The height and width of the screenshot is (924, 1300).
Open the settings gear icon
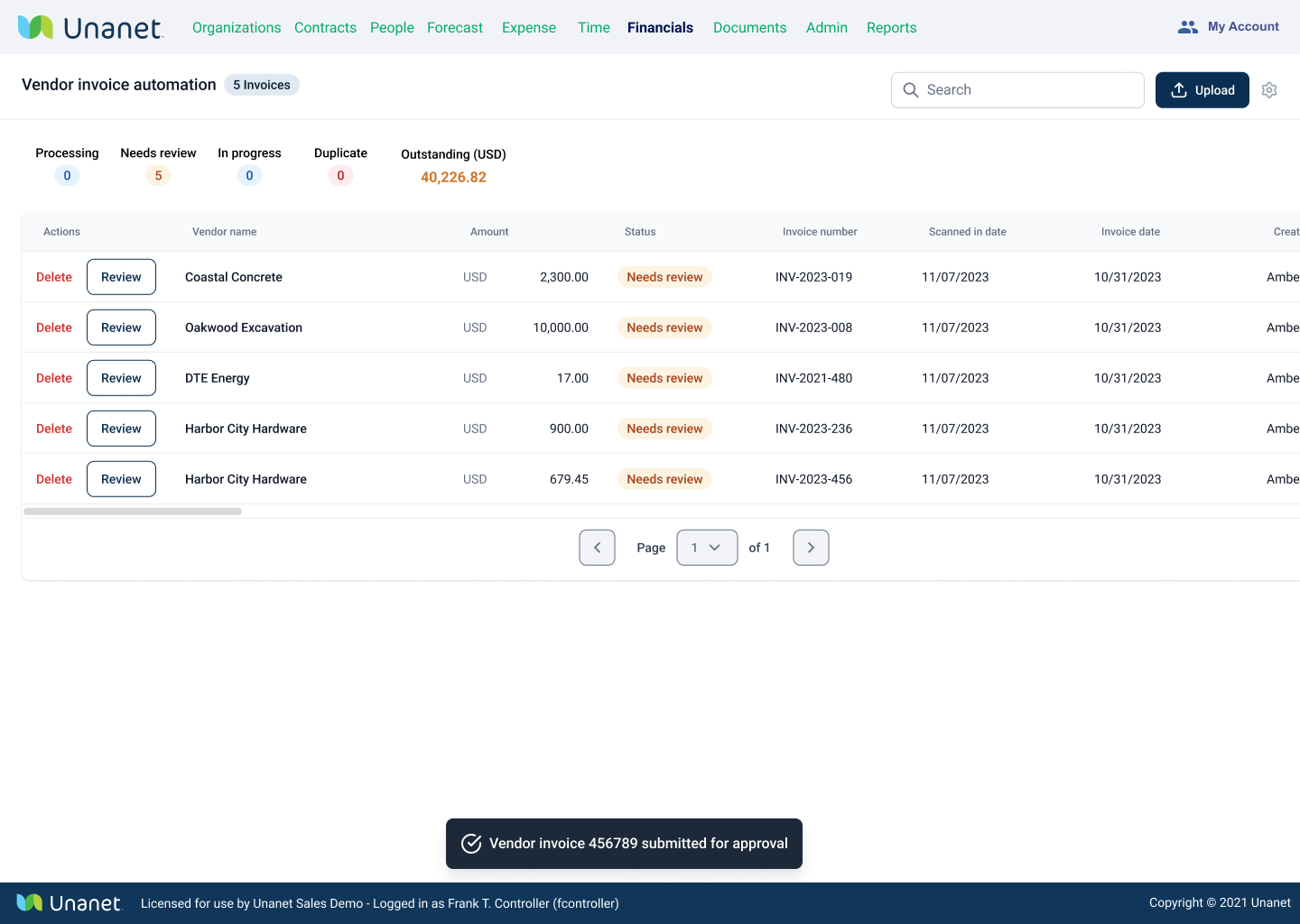tap(1269, 90)
